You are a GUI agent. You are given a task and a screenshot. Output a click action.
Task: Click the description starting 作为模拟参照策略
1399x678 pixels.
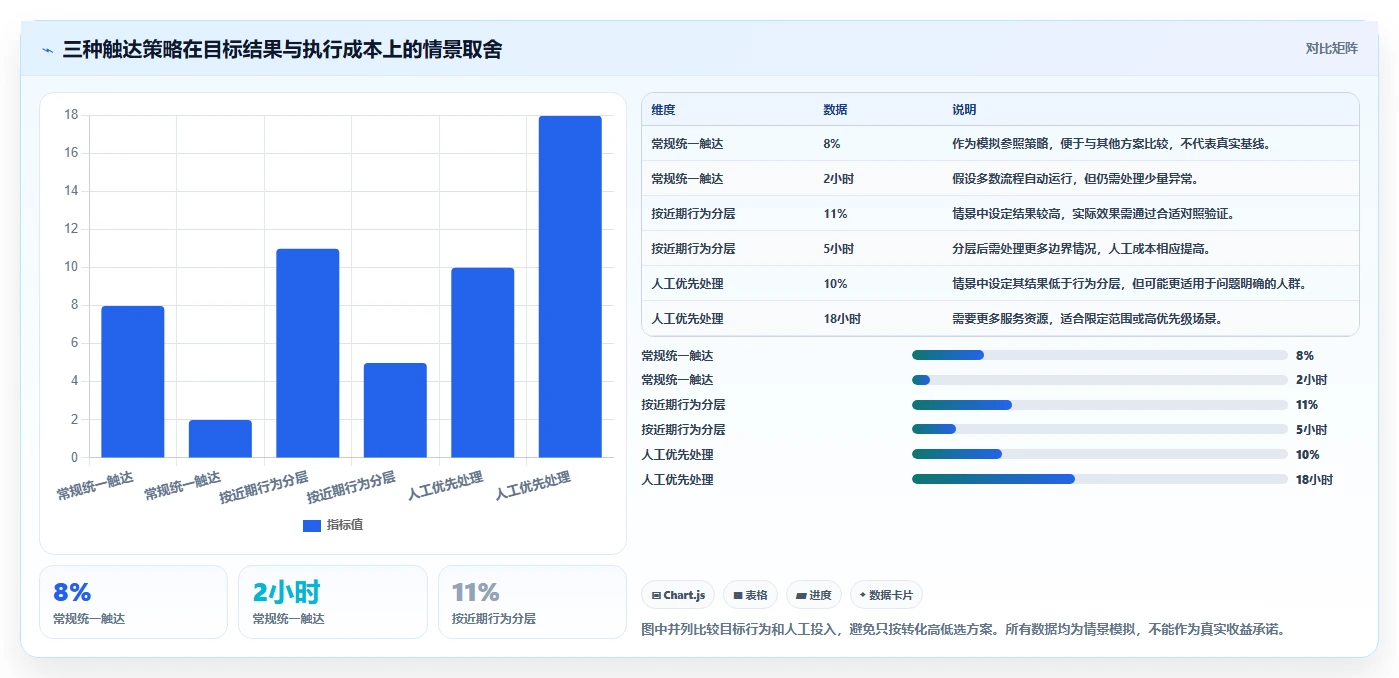(x=1111, y=144)
